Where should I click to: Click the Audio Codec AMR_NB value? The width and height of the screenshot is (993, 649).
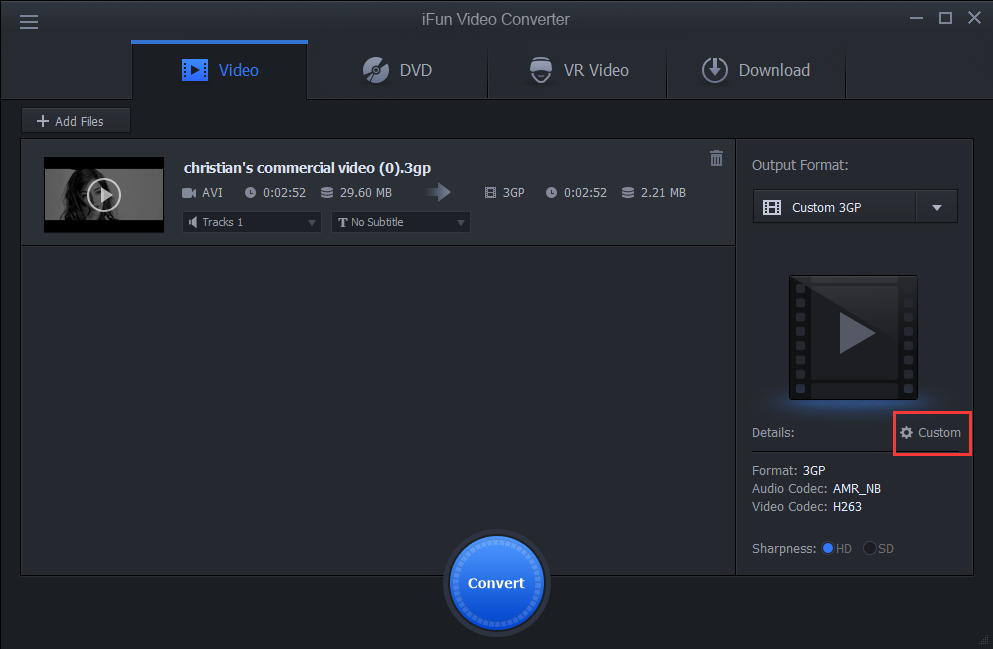(x=857, y=489)
